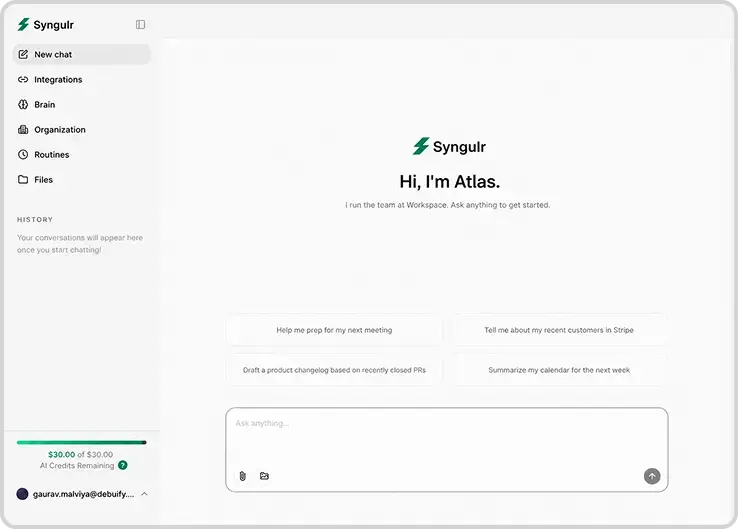Viewport: 738px width, 529px height.
Task: Open the Integrations page
Action: pyautogui.click(x=81, y=80)
